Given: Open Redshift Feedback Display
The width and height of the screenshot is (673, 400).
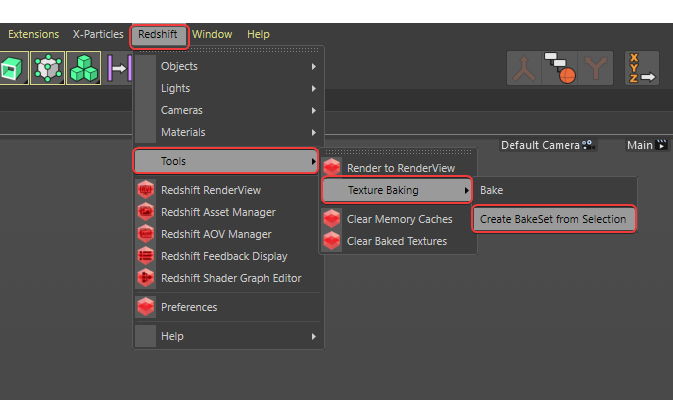Looking at the screenshot, I should [x=227, y=256].
